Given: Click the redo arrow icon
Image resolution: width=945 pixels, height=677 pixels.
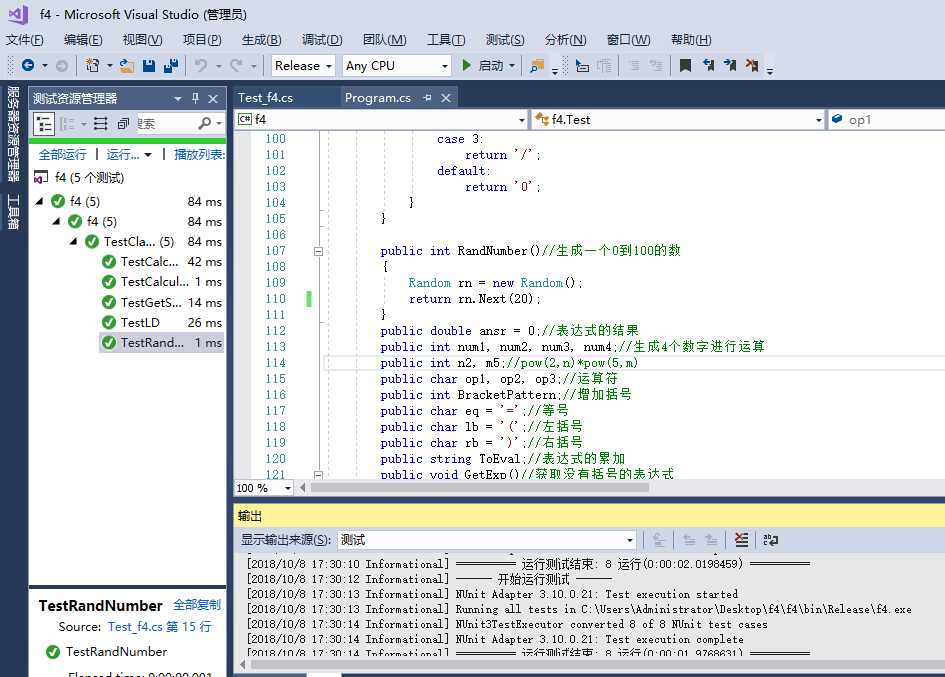Looking at the screenshot, I should pyautogui.click(x=236, y=65).
